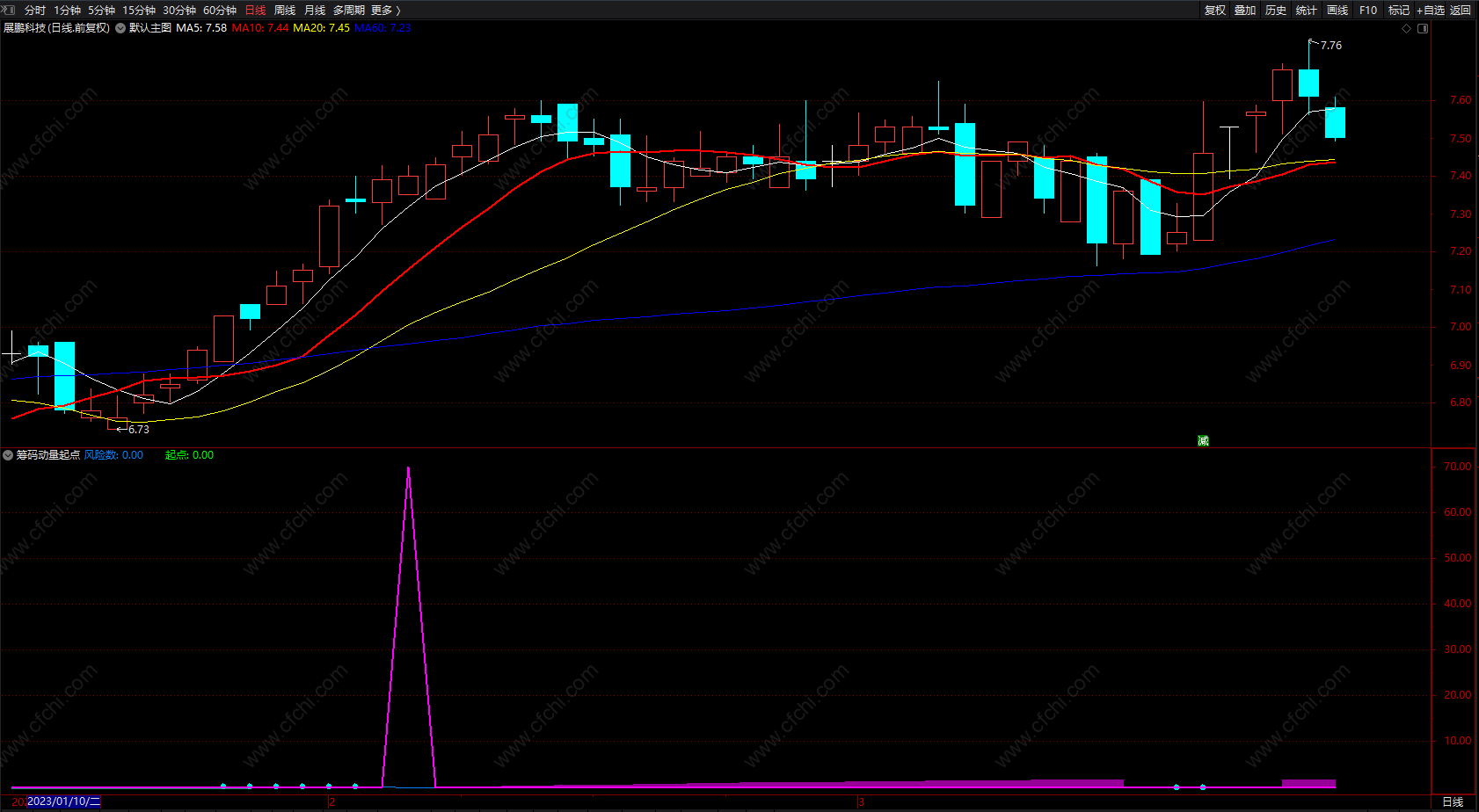Switch to the 分时 intraday view

(35, 10)
